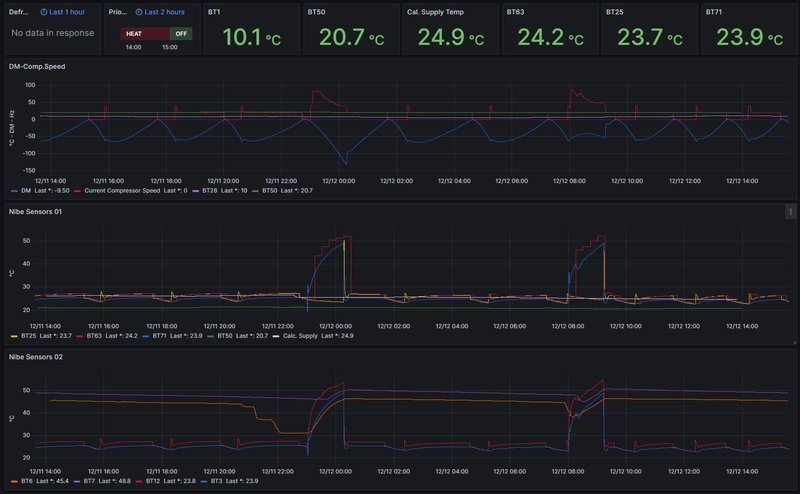
Task: Toggle BT71 series in Nibe Sensors 01 legend
Action: click(159, 336)
